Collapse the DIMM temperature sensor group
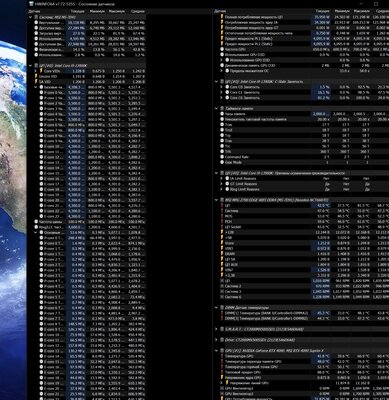The width and height of the screenshot is (389, 400). [217, 308]
